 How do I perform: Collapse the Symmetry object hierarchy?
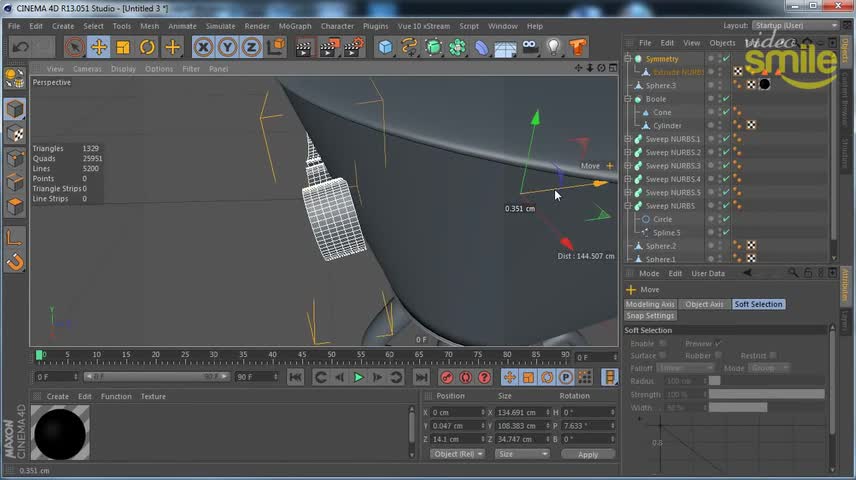(x=628, y=59)
